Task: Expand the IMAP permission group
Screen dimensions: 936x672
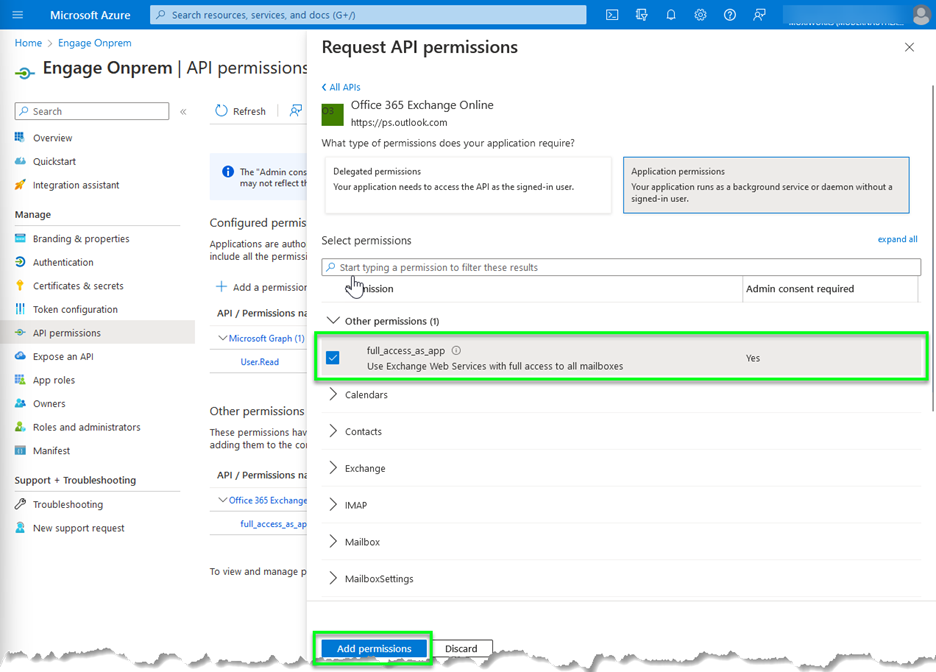Action: pyautogui.click(x=334, y=505)
